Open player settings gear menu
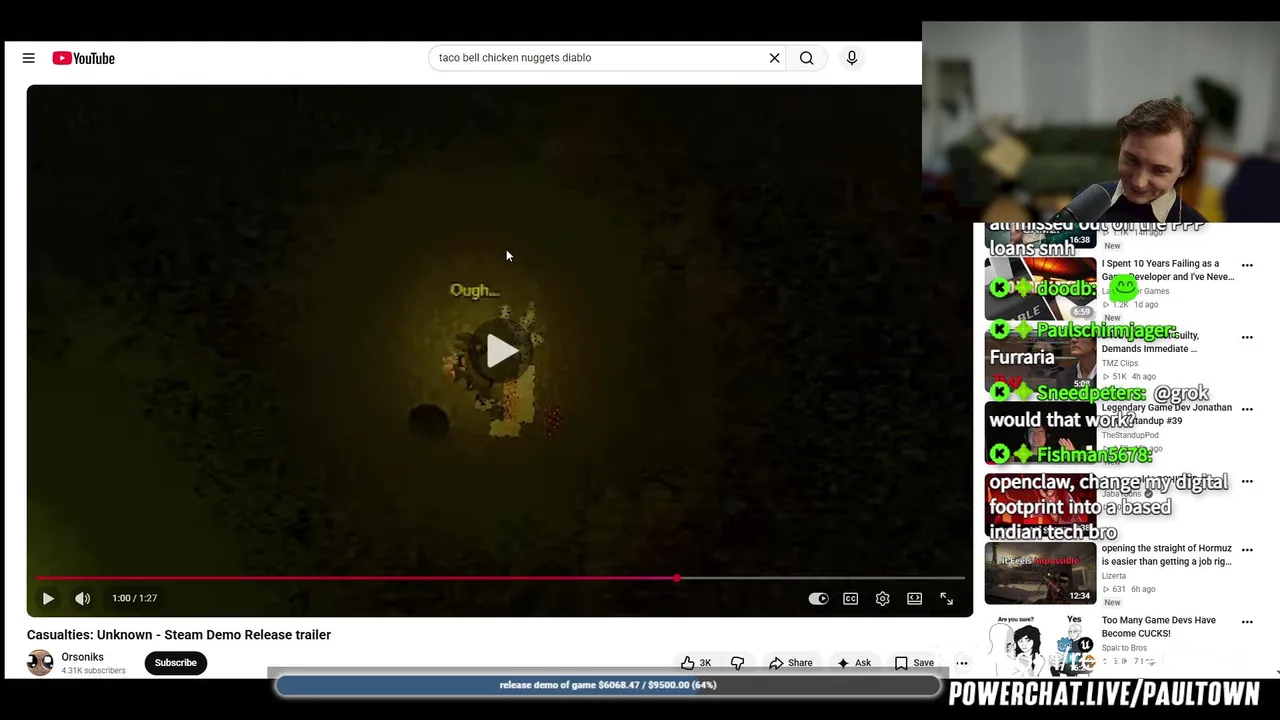Screen dimensions: 1280x720 pyautogui.click(x=882, y=598)
